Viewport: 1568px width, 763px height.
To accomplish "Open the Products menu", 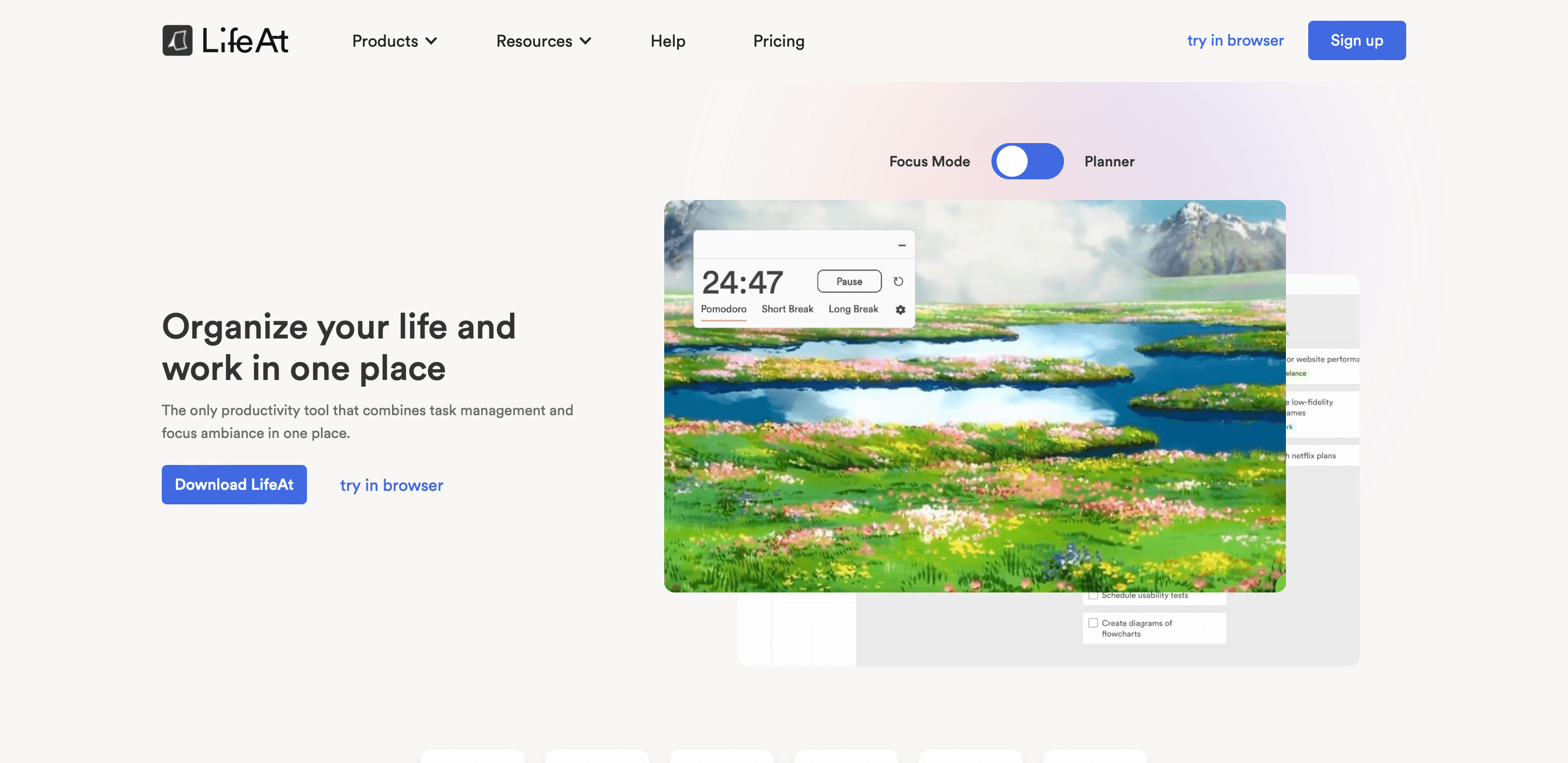I will [385, 41].
